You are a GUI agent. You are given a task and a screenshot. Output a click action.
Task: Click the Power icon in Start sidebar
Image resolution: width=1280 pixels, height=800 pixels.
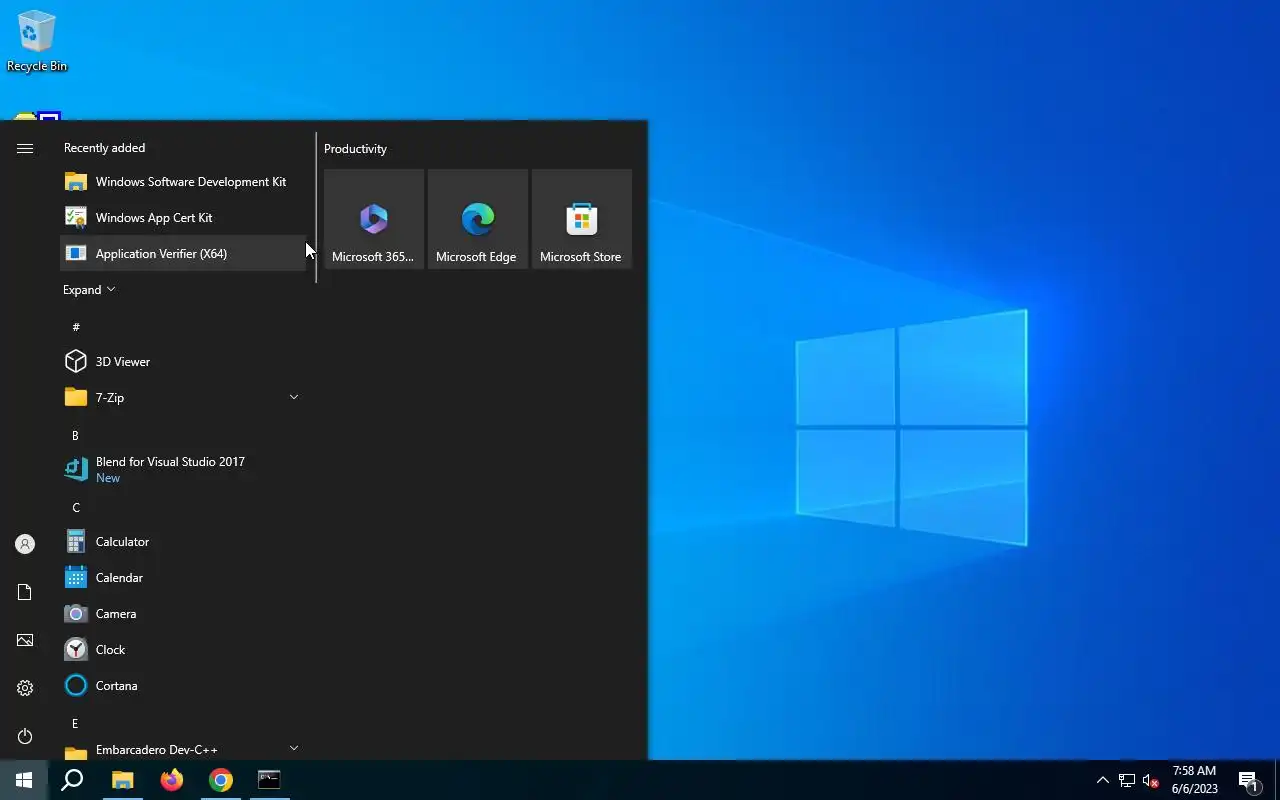pyautogui.click(x=25, y=736)
